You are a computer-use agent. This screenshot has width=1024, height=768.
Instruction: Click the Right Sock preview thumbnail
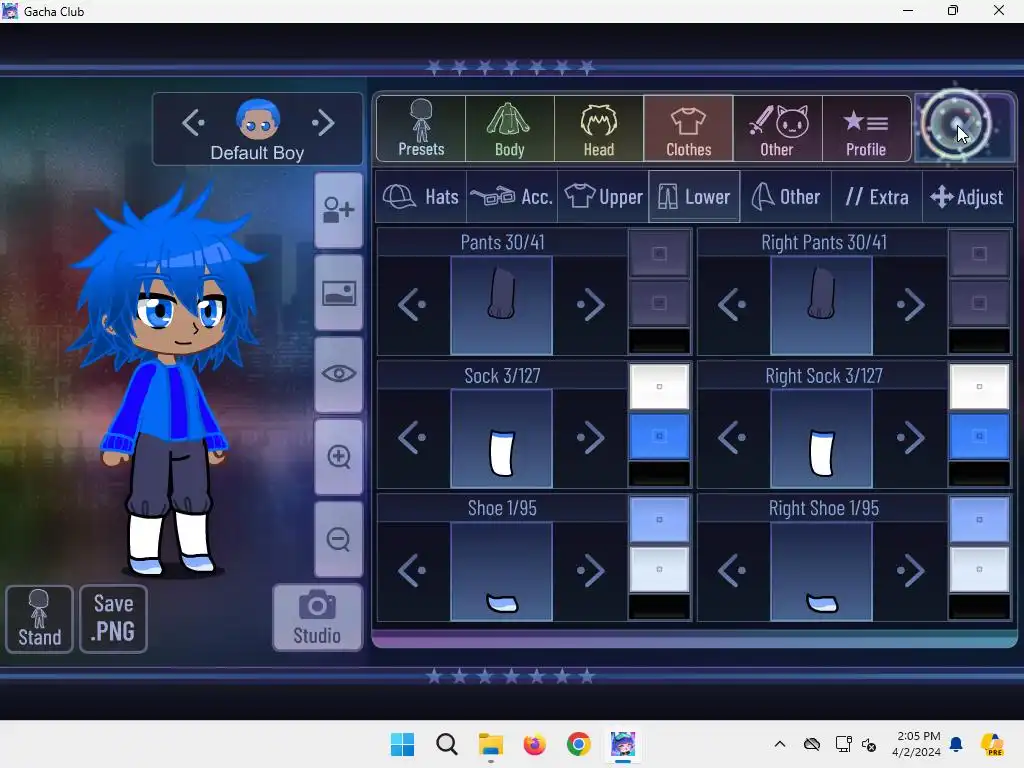coord(822,438)
